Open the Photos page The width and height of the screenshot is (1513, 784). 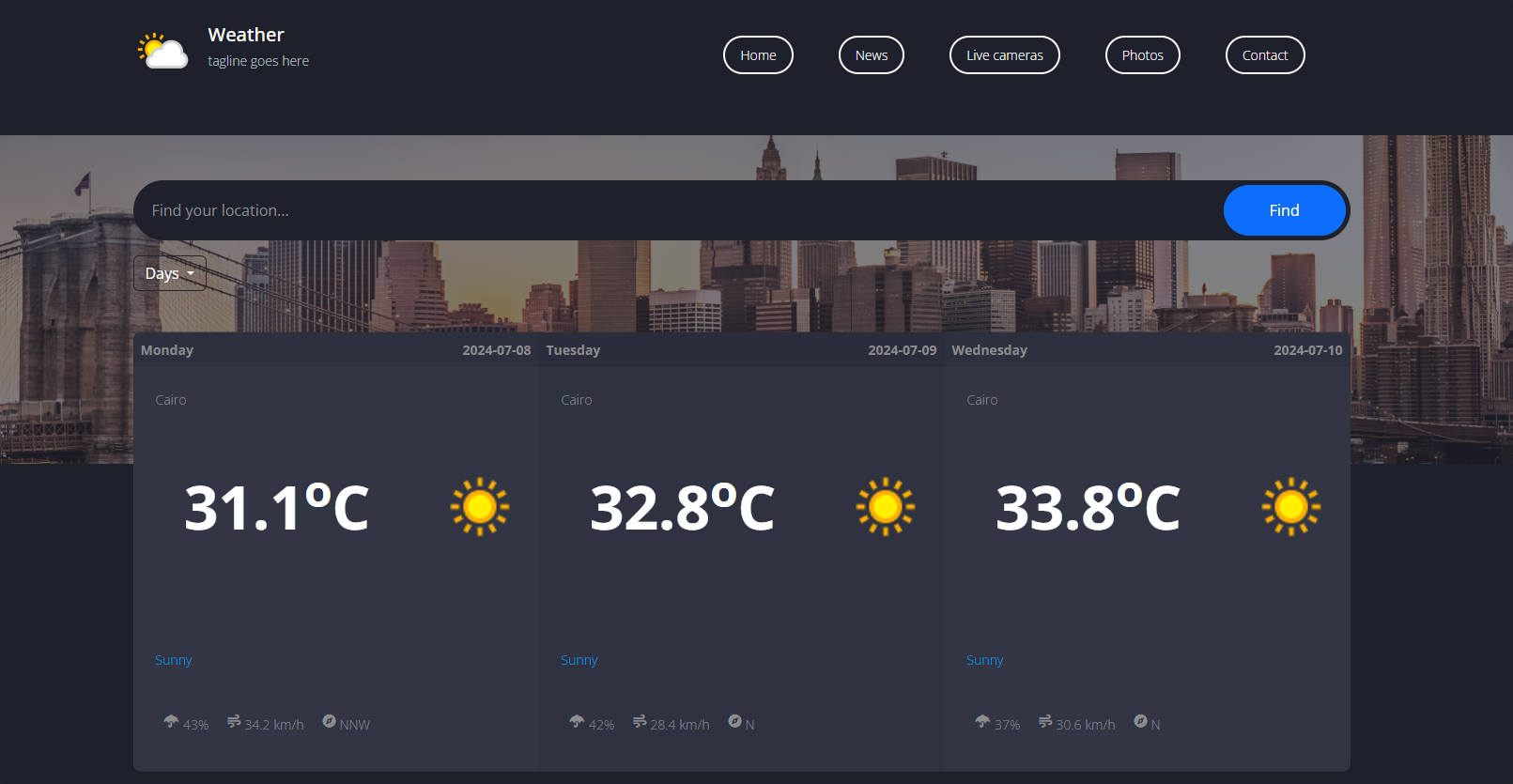pyautogui.click(x=1143, y=55)
